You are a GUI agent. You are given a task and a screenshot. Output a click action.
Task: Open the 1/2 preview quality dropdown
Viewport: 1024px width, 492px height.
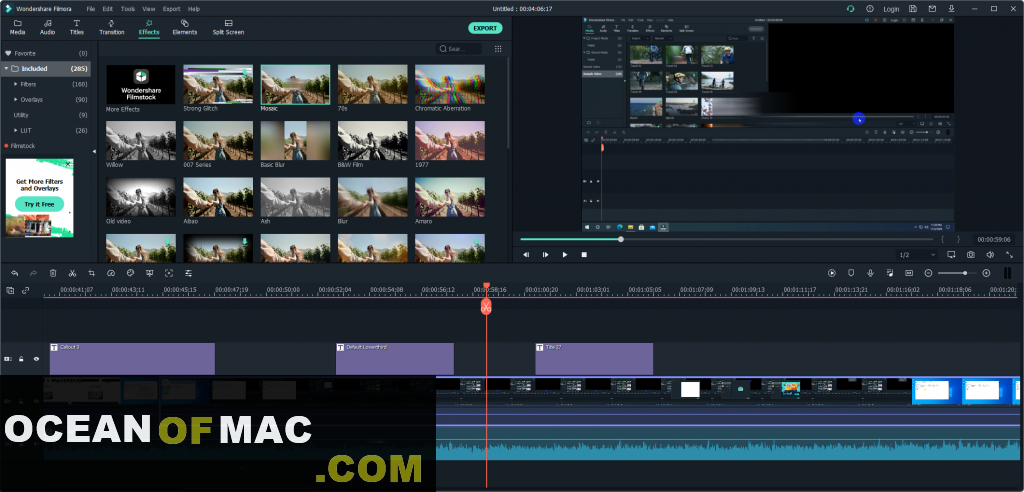[x=917, y=255]
